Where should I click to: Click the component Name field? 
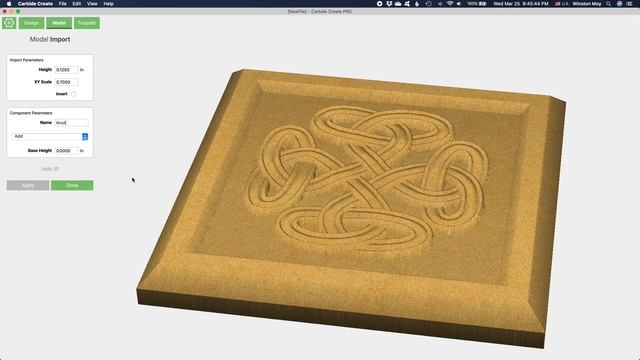71,122
